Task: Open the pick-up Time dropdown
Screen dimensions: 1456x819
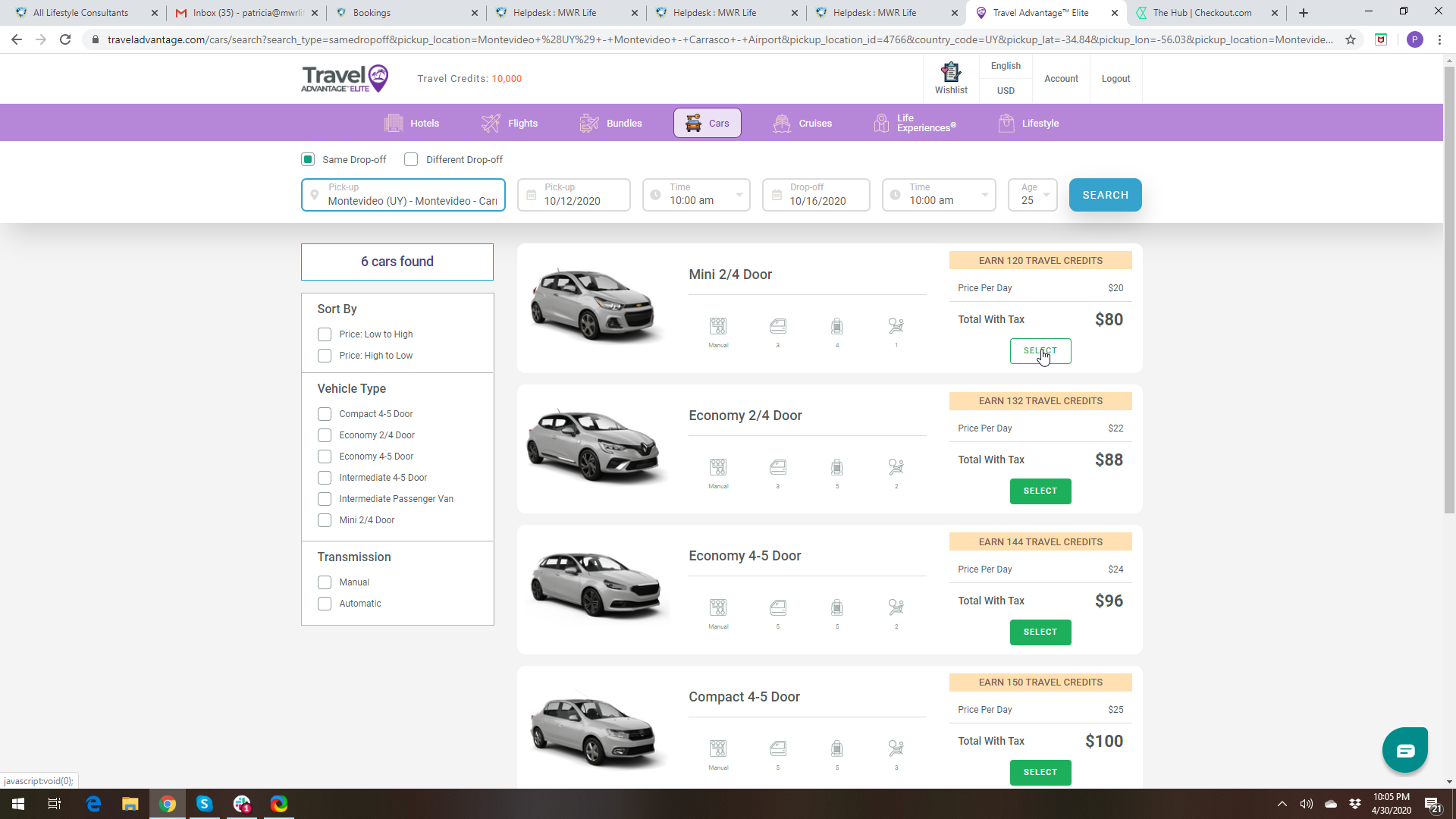Action: [x=696, y=195]
